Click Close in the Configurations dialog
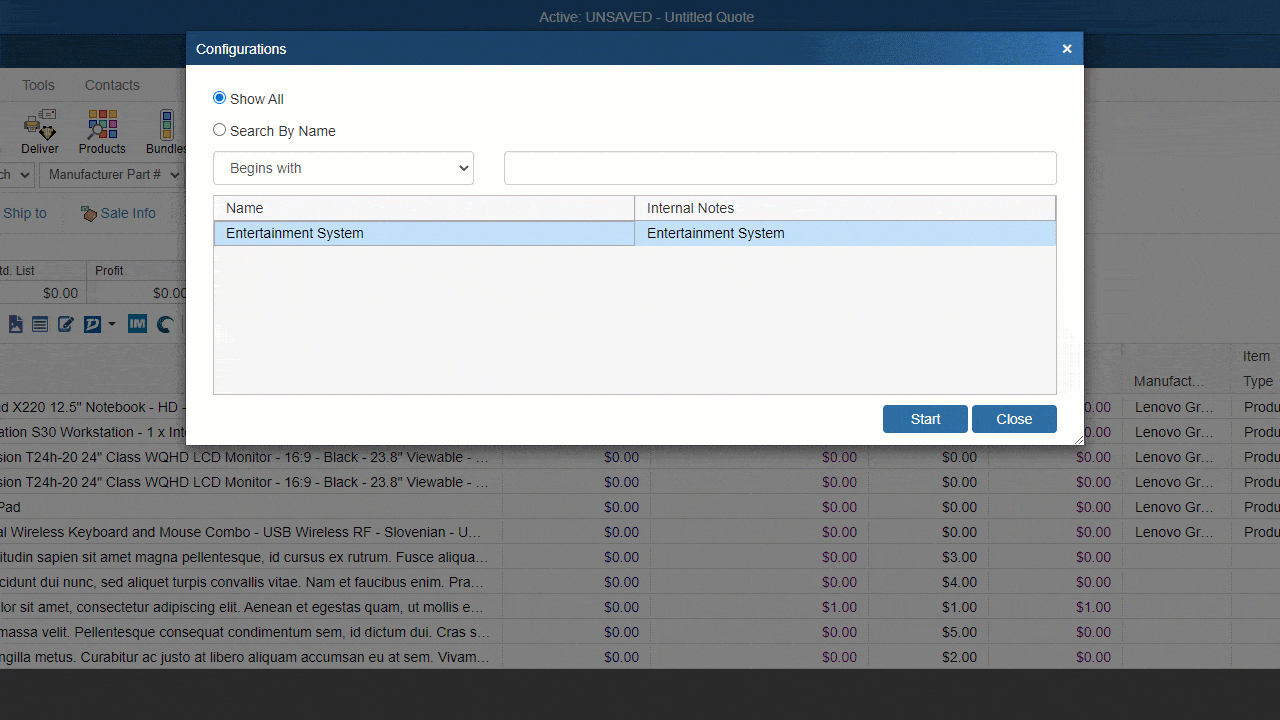1280x720 pixels. tap(1014, 419)
